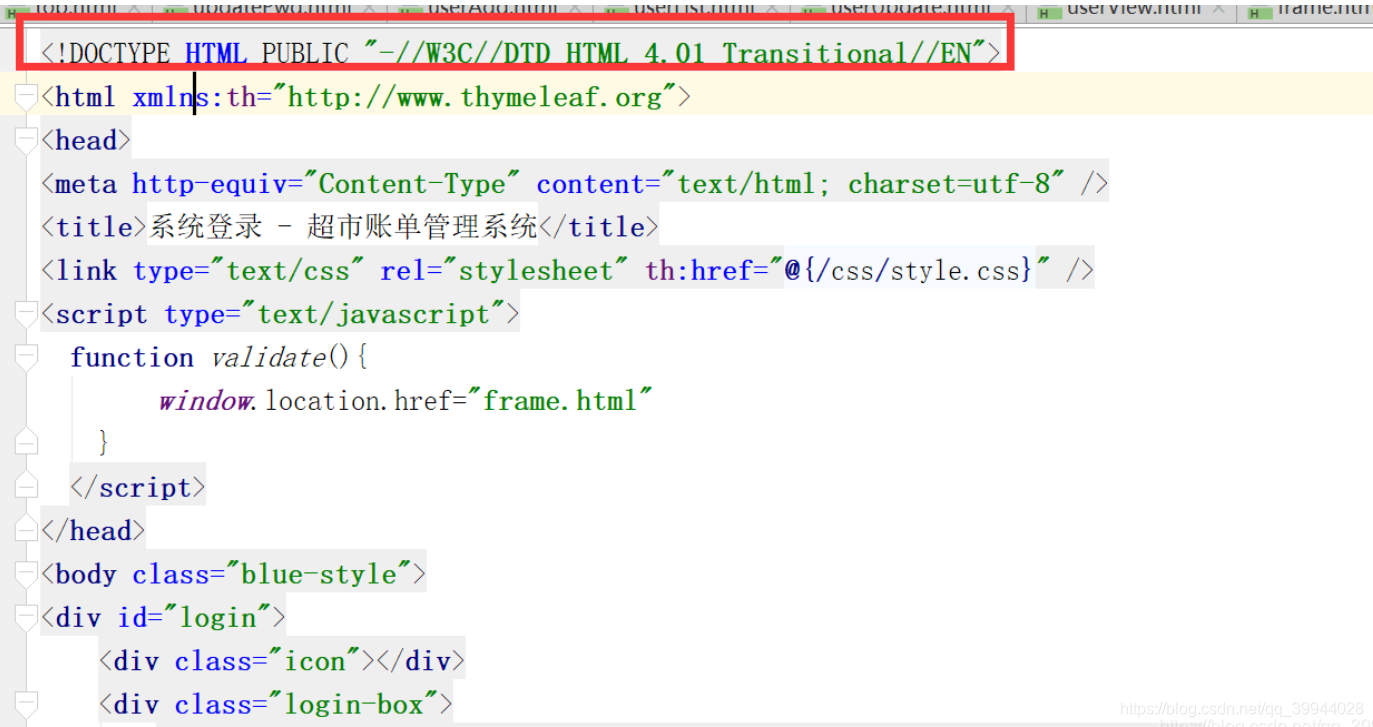Screen dimensions: 1373x727
Task: Click fold end marker beside closing brace
Action: tap(26, 442)
